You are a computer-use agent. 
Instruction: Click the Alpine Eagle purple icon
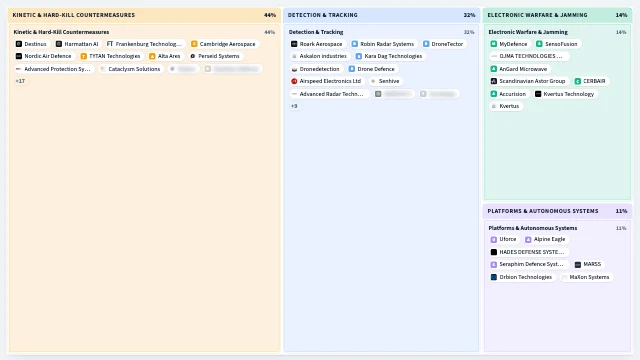[x=528, y=240]
